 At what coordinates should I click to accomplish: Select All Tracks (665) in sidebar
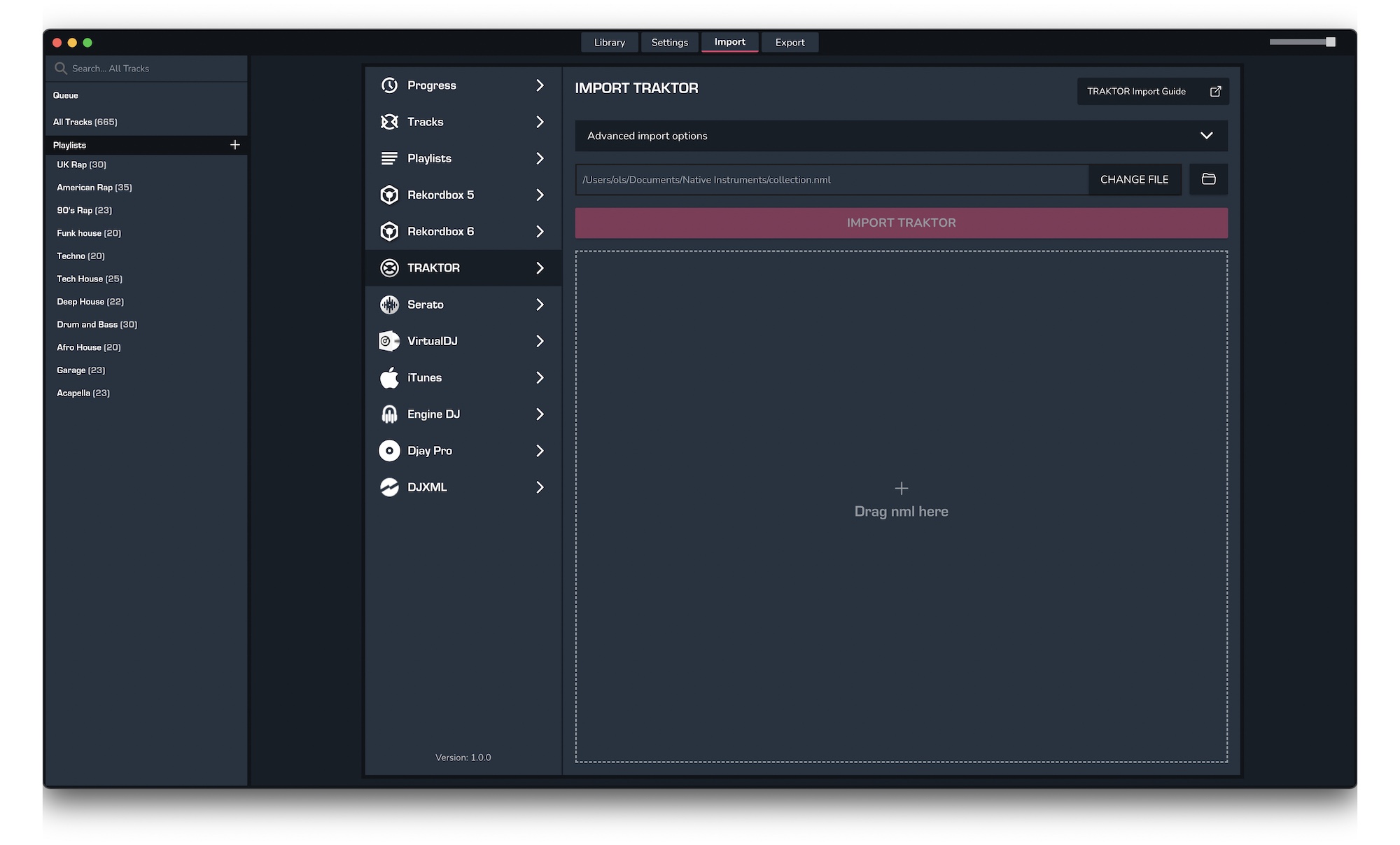85,122
